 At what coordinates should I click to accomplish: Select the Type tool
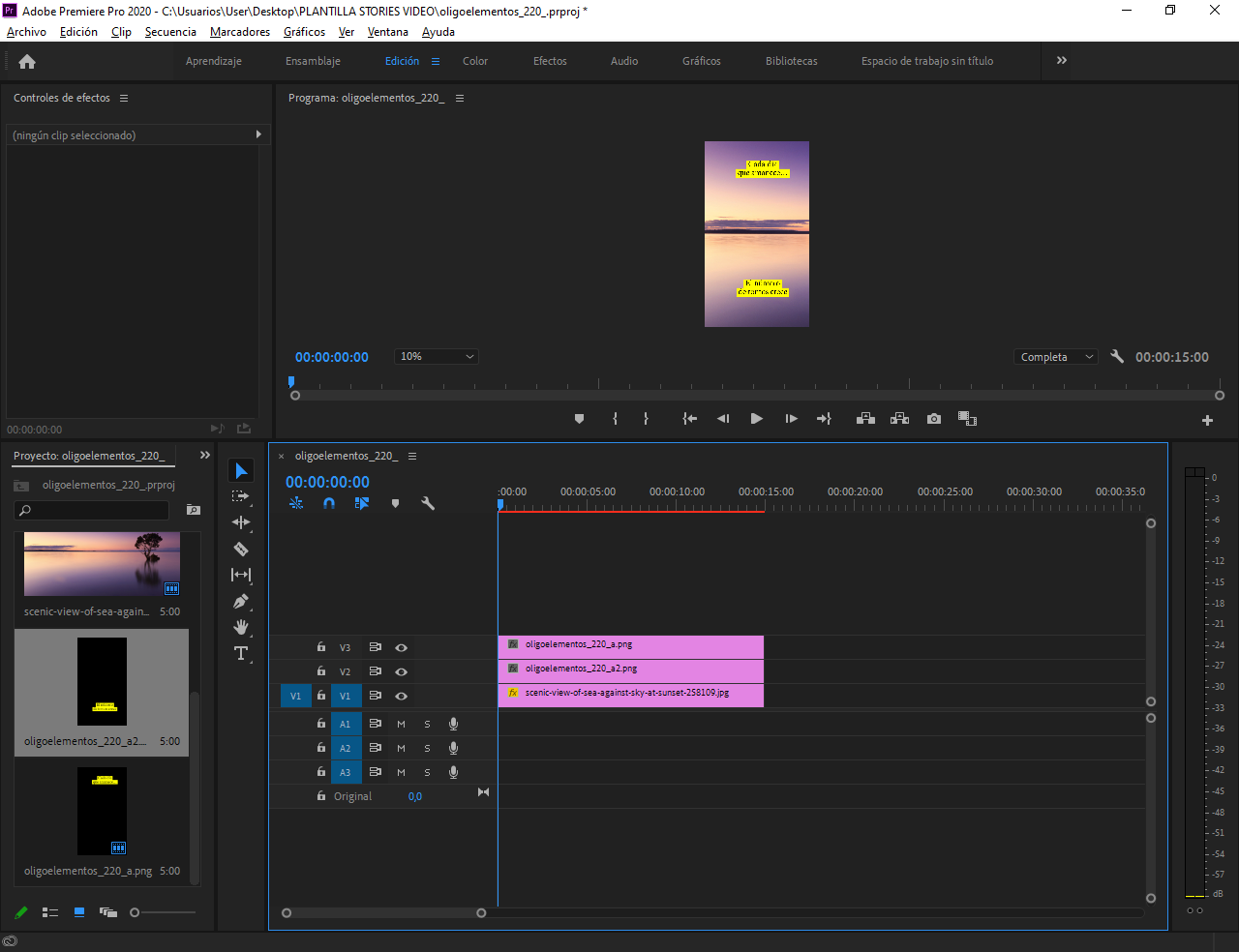[241, 653]
